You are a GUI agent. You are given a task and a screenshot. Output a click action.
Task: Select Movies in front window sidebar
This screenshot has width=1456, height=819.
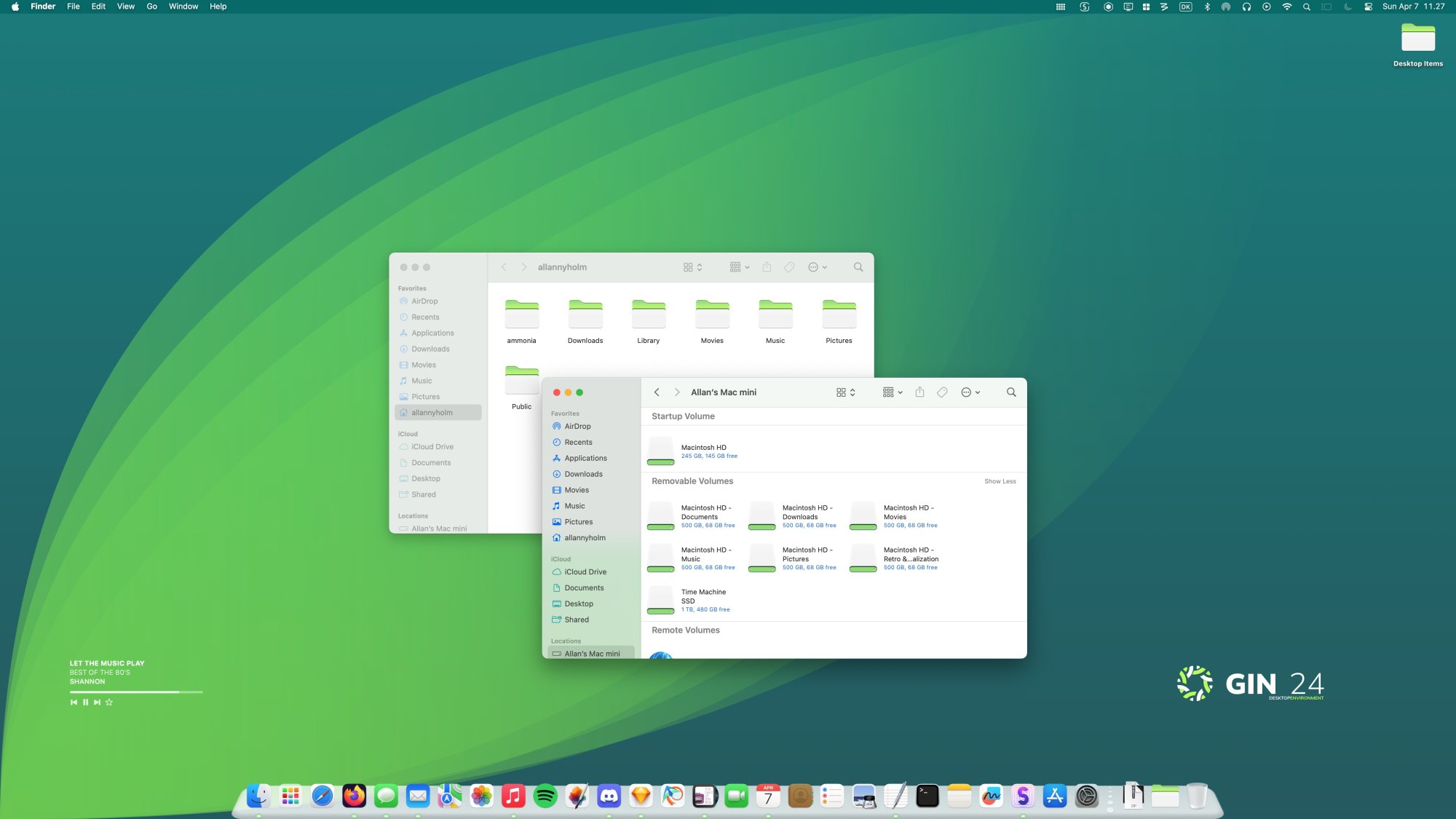(591, 491)
